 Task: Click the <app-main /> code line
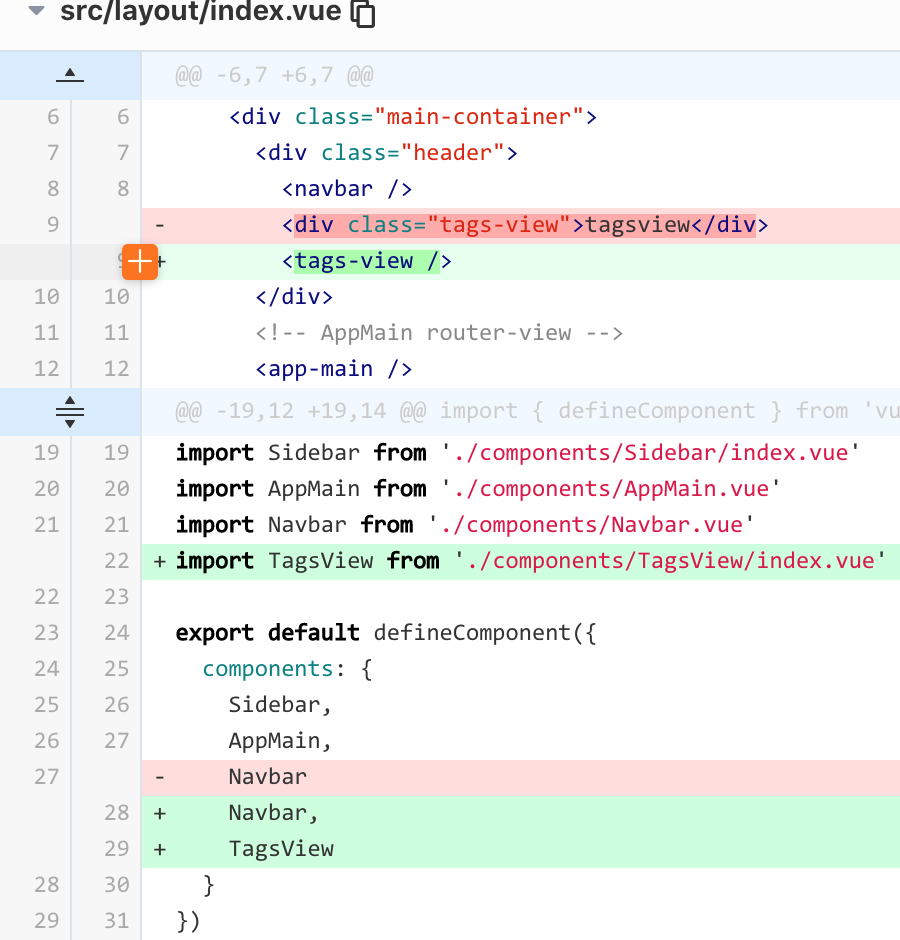334,369
